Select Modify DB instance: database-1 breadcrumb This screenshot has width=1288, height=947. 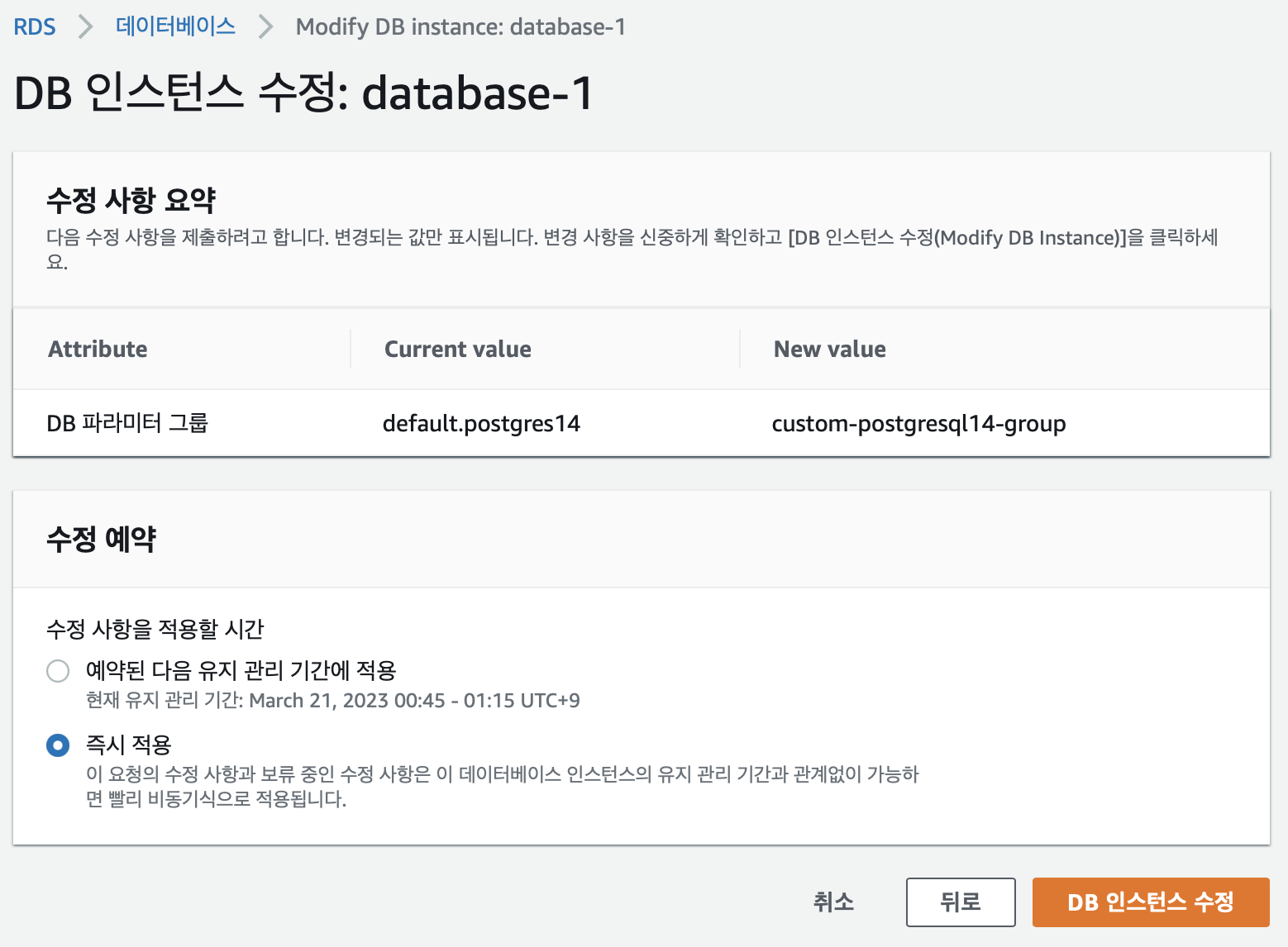460,27
